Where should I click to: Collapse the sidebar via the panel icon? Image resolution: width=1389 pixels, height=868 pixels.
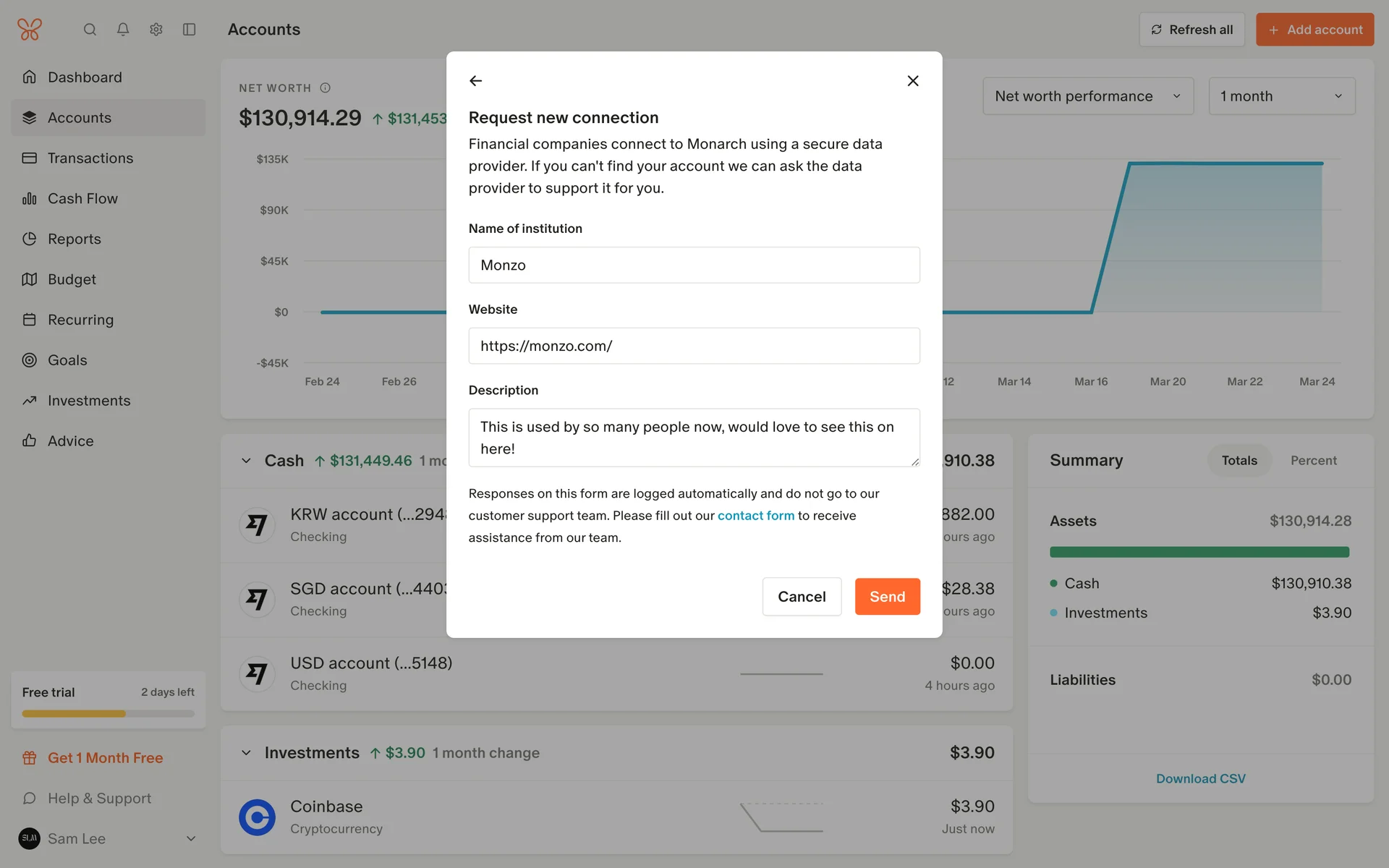click(x=190, y=30)
